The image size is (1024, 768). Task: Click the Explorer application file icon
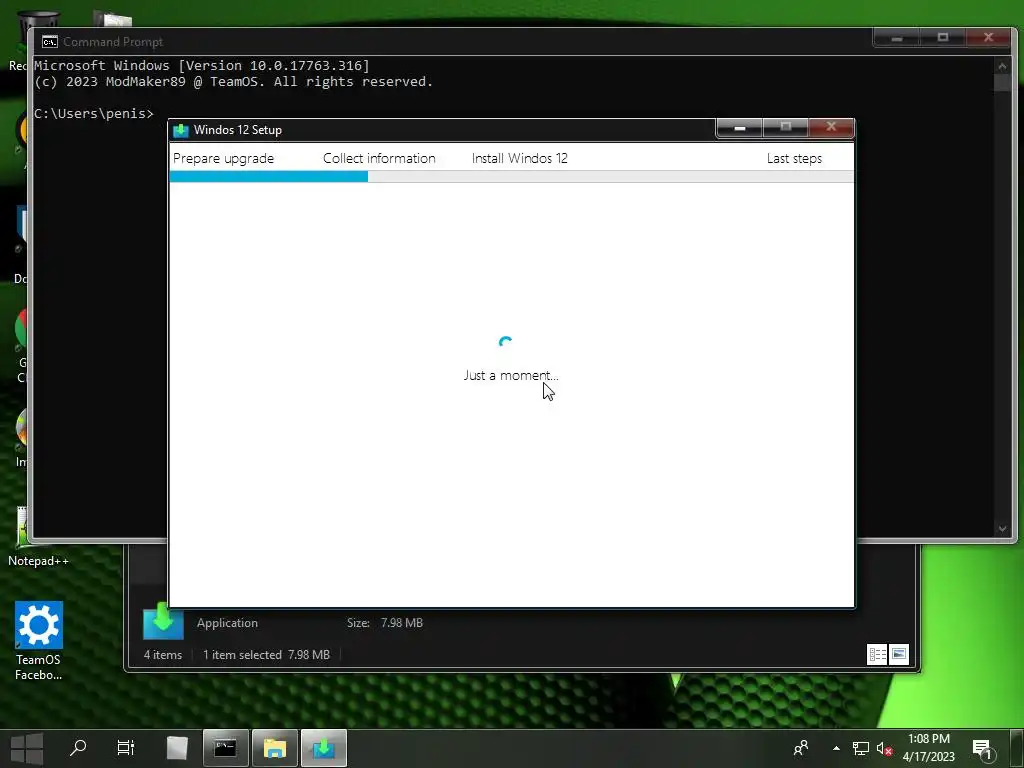(163, 622)
